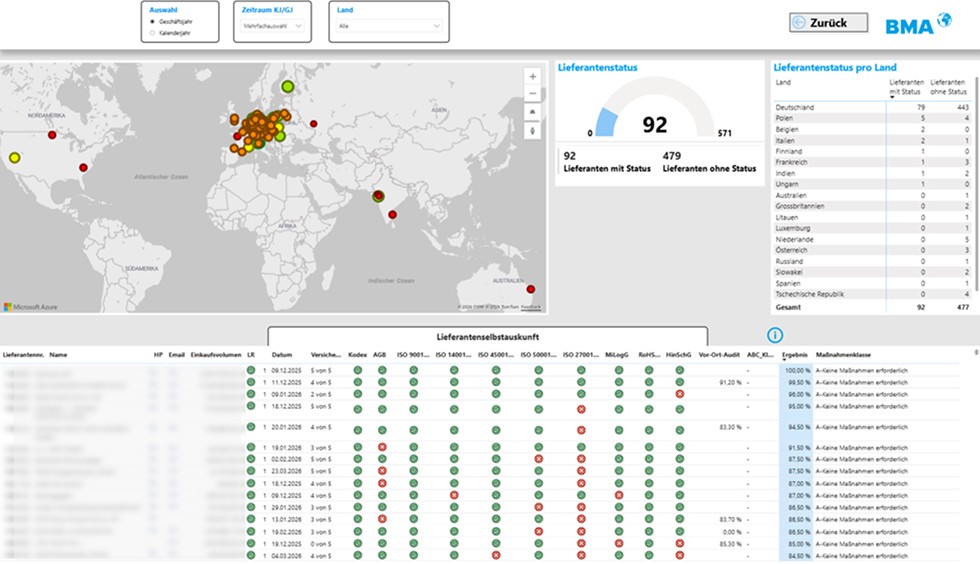Toggle sort arrow under Lieferanten mit Status
This screenshot has width=980, height=564.
[892, 97]
